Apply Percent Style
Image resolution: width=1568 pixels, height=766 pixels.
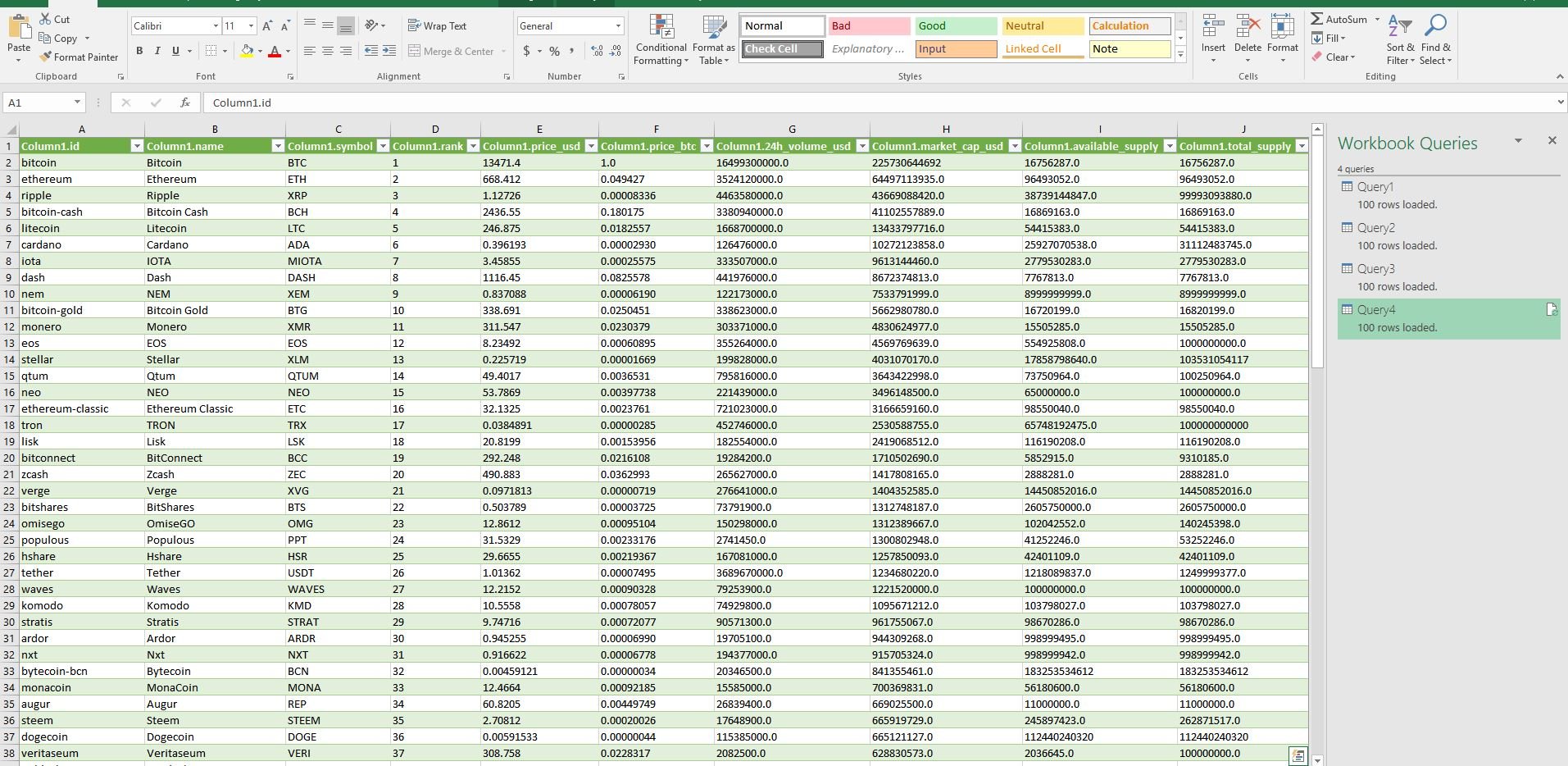555,51
